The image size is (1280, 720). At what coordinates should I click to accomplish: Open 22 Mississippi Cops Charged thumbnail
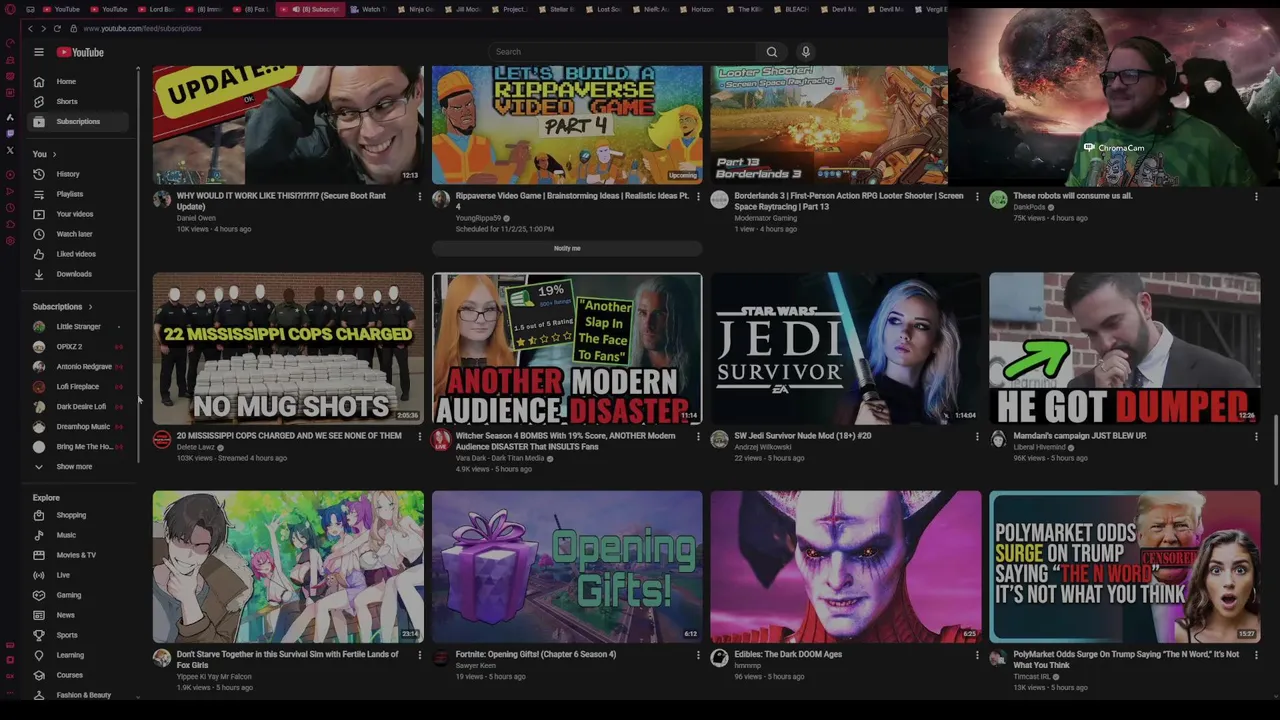[x=288, y=349]
